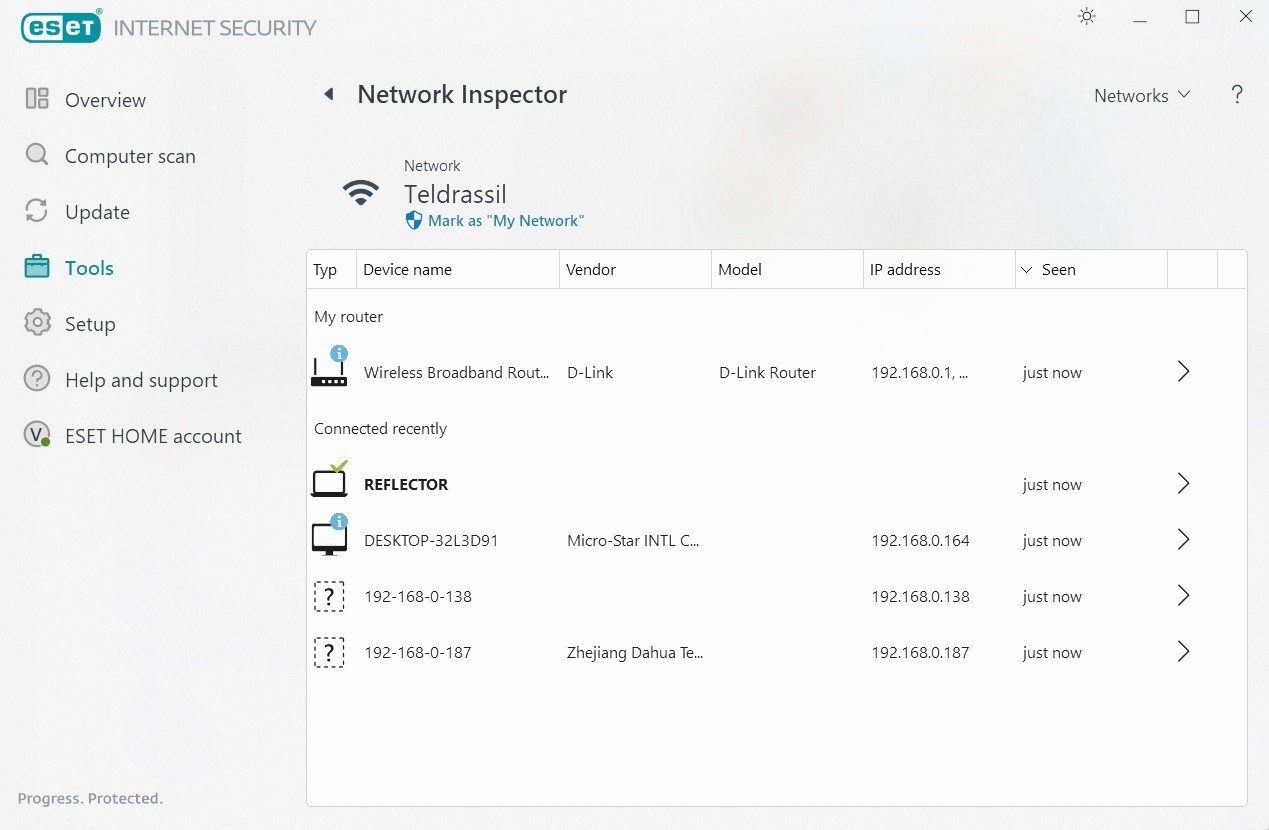Click the IP address column header
The height and width of the screenshot is (830, 1269).
click(x=939, y=269)
